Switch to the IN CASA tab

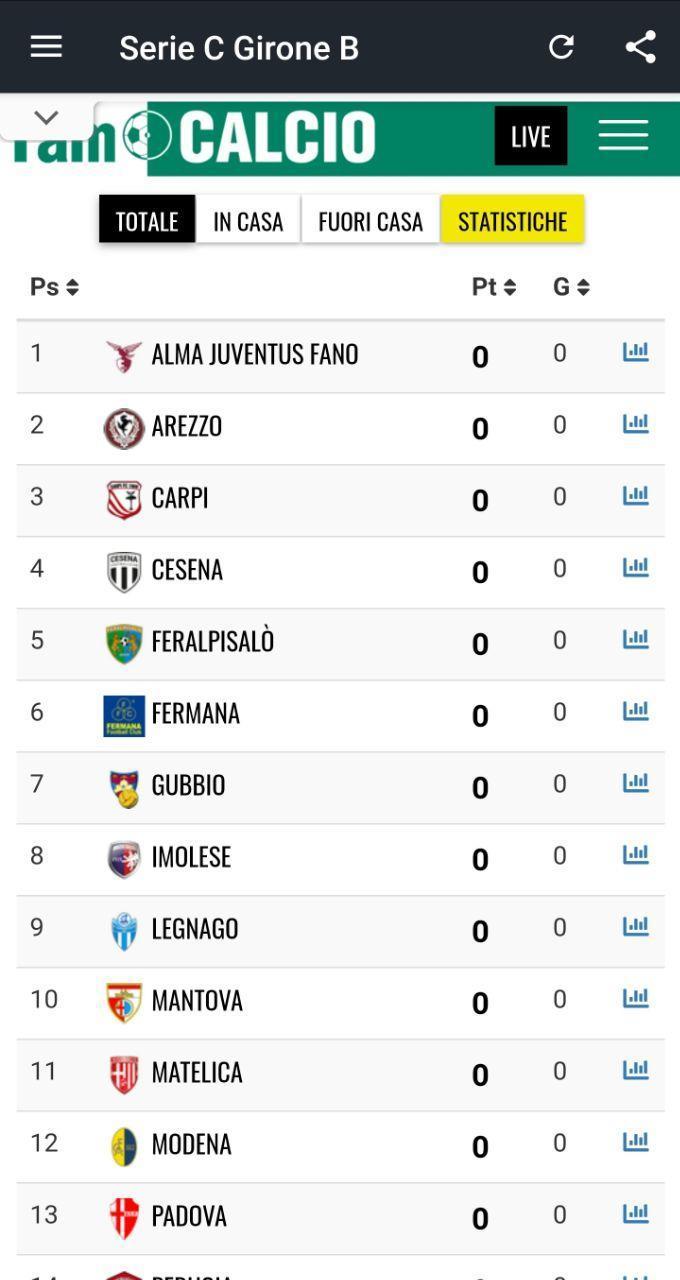247,220
